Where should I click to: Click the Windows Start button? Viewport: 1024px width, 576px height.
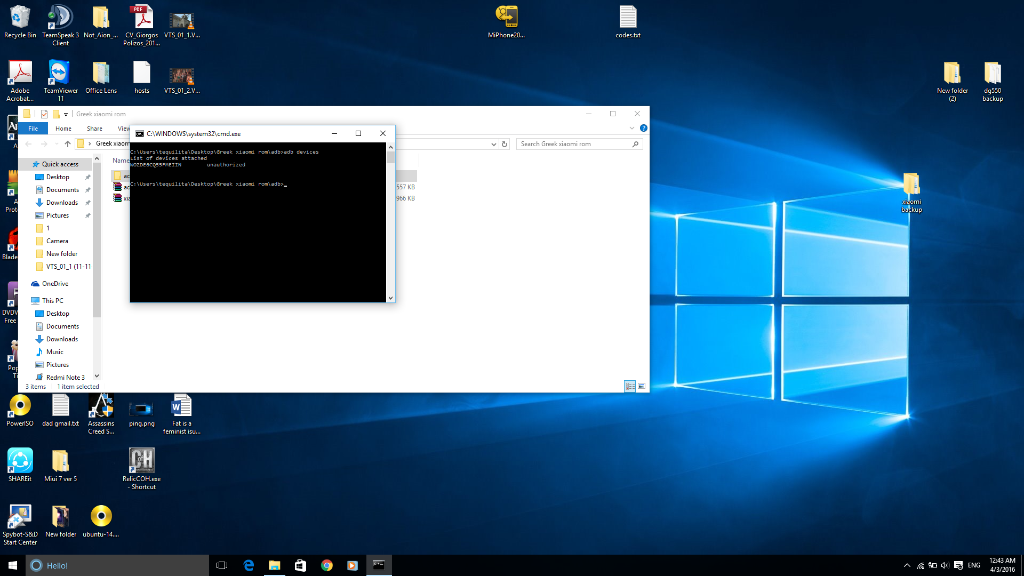click(13, 565)
